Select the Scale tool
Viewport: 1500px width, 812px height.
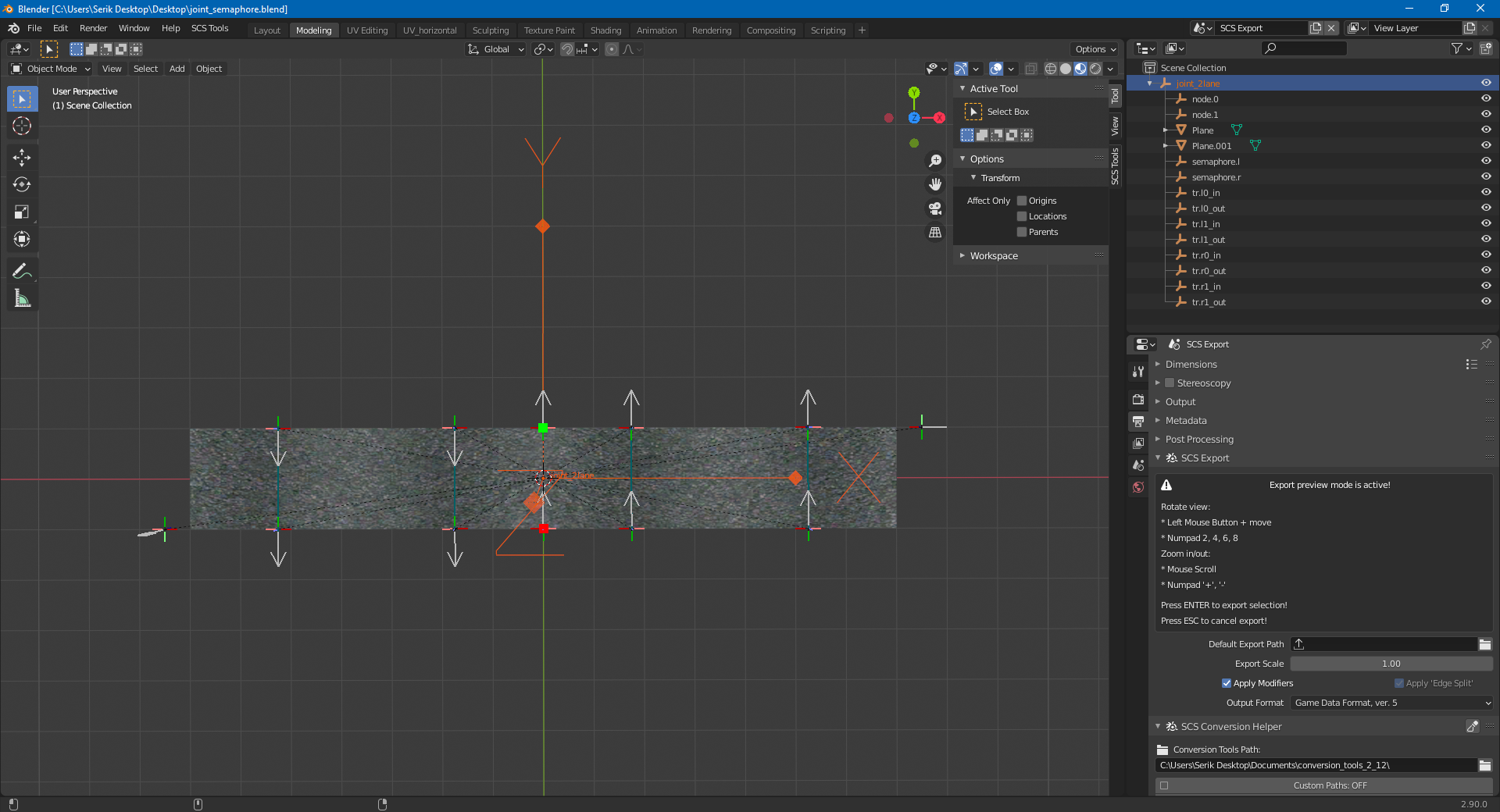point(22,212)
